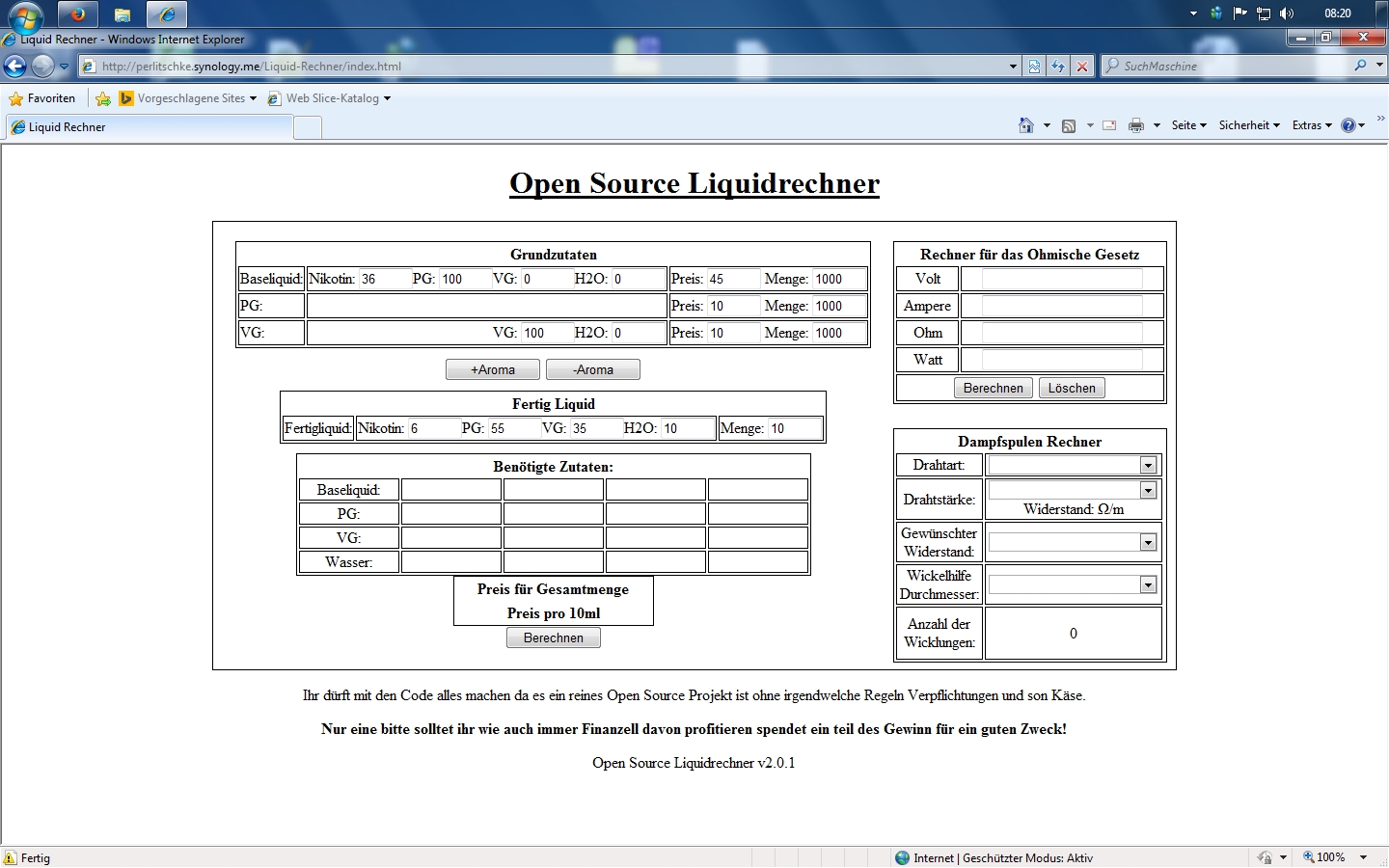
Task: Click the Print icon in command bar
Action: [1136, 125]
